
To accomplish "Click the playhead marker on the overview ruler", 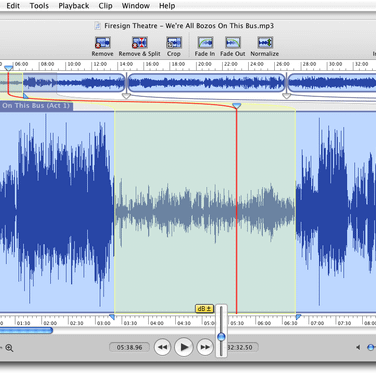I will pos(9,68).
